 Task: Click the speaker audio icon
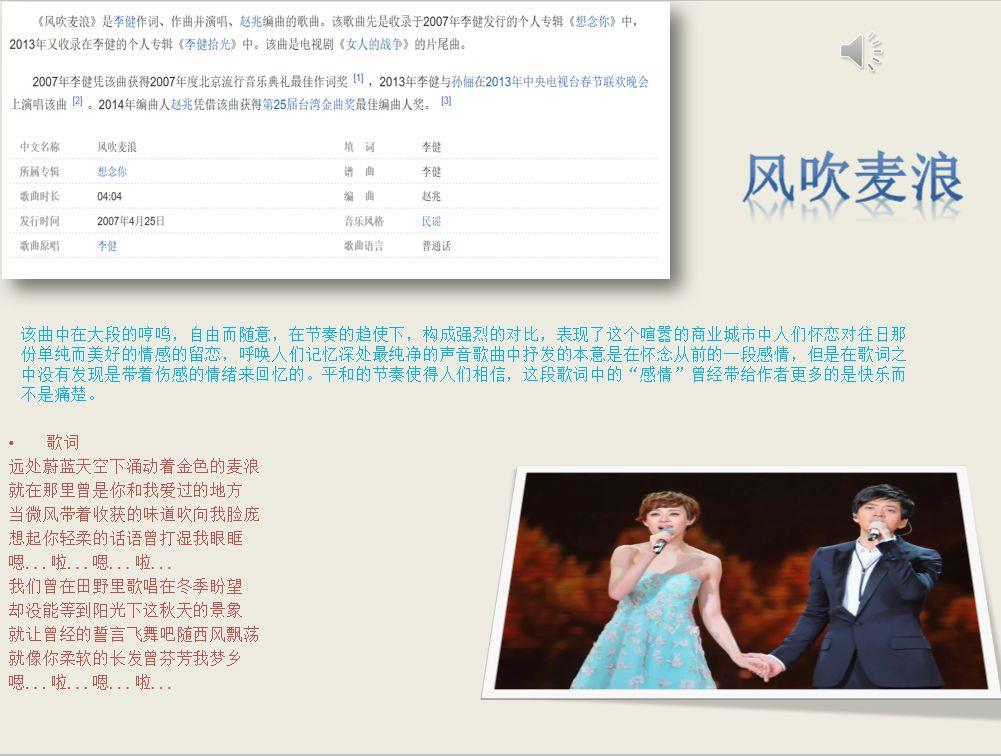tap(861, 51)
